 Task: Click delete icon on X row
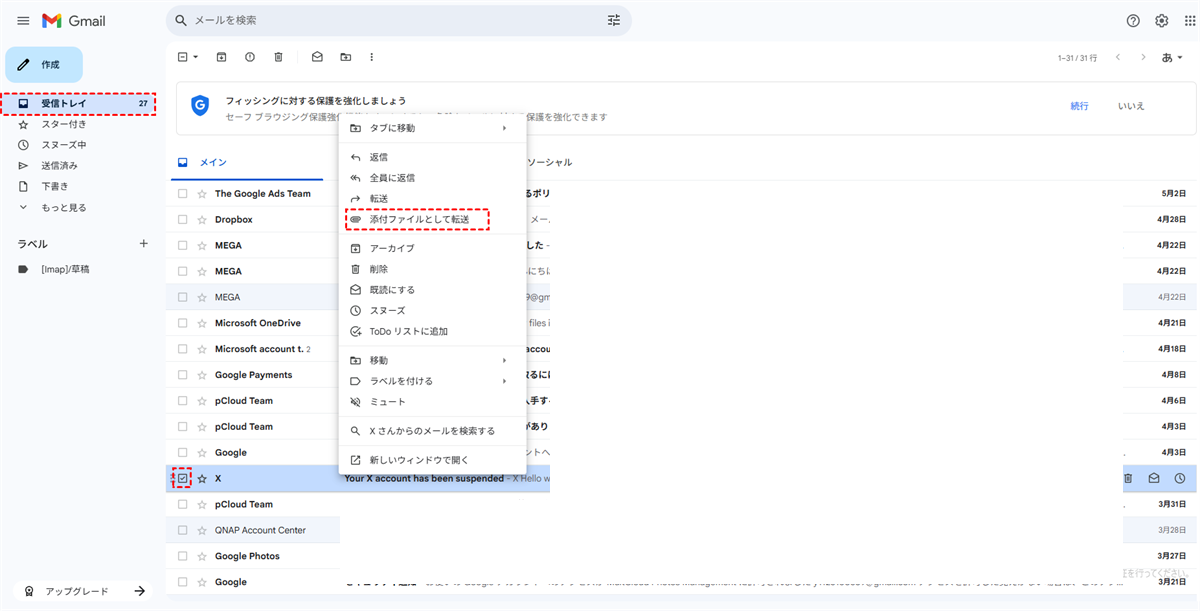click(1128, 479)
